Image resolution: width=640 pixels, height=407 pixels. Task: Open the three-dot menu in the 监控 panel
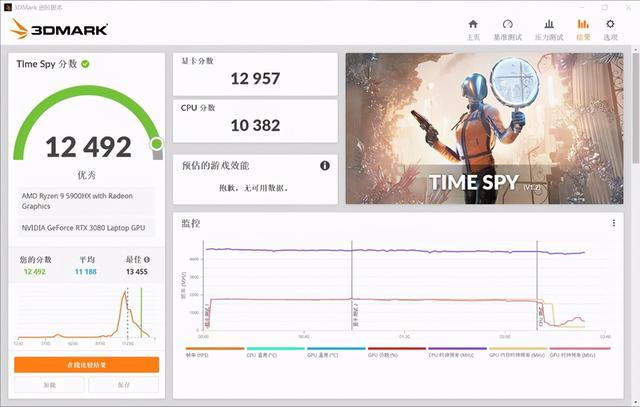(613, 223)
